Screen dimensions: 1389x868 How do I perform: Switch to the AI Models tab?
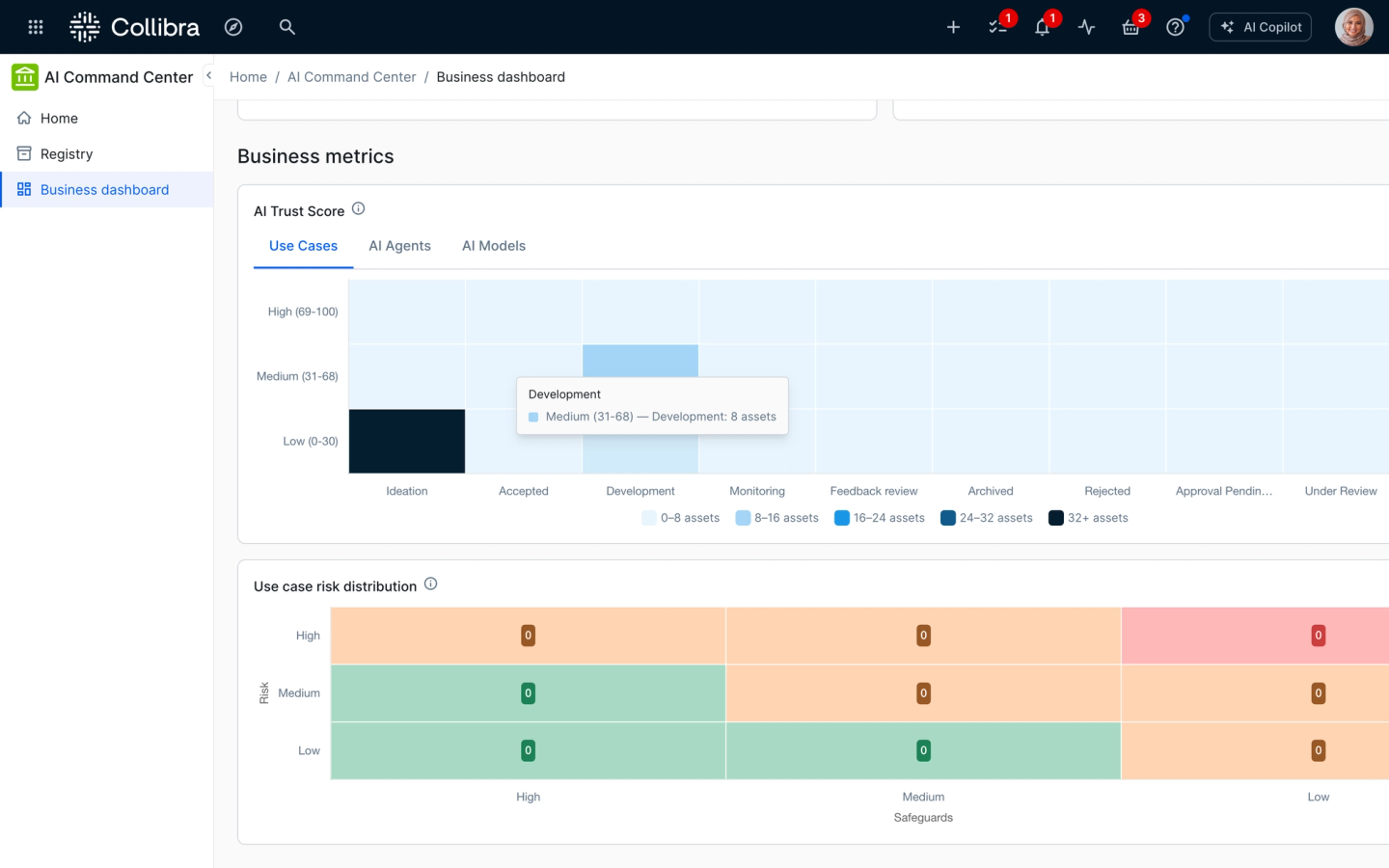[494, 246]
